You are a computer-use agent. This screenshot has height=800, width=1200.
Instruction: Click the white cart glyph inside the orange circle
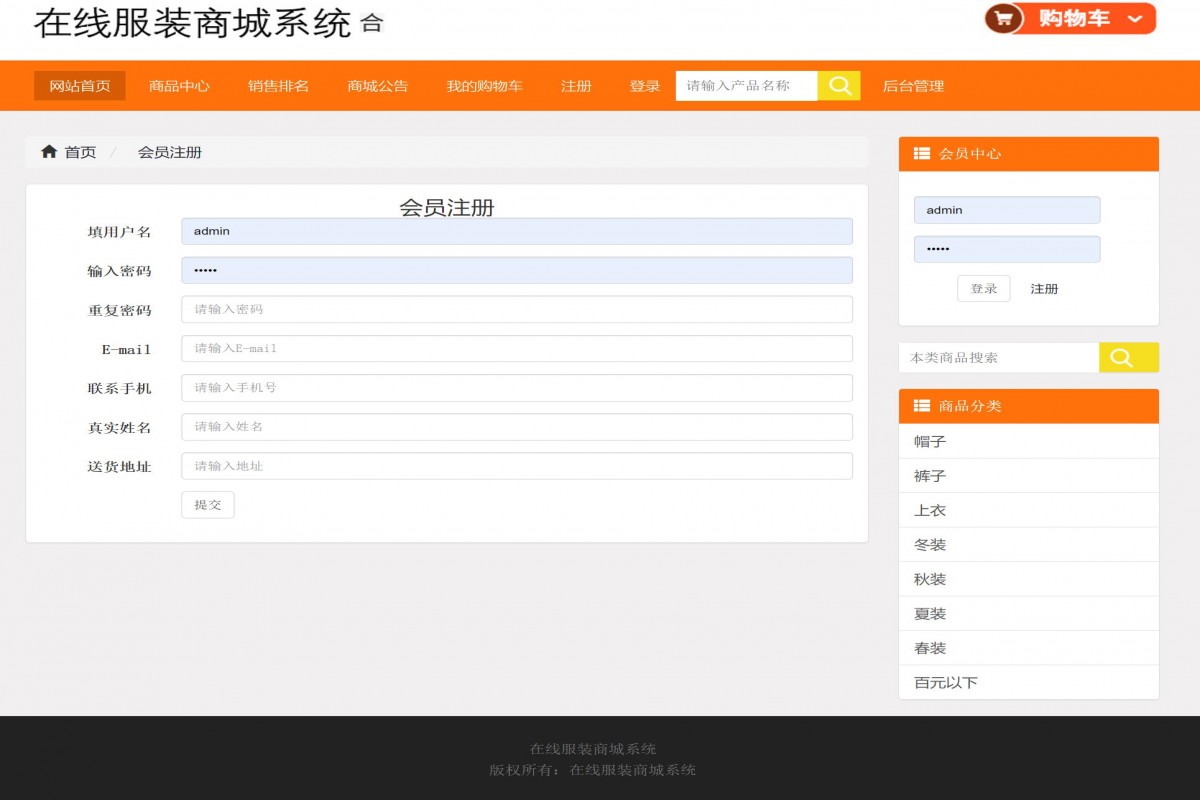click(1003, 17)
